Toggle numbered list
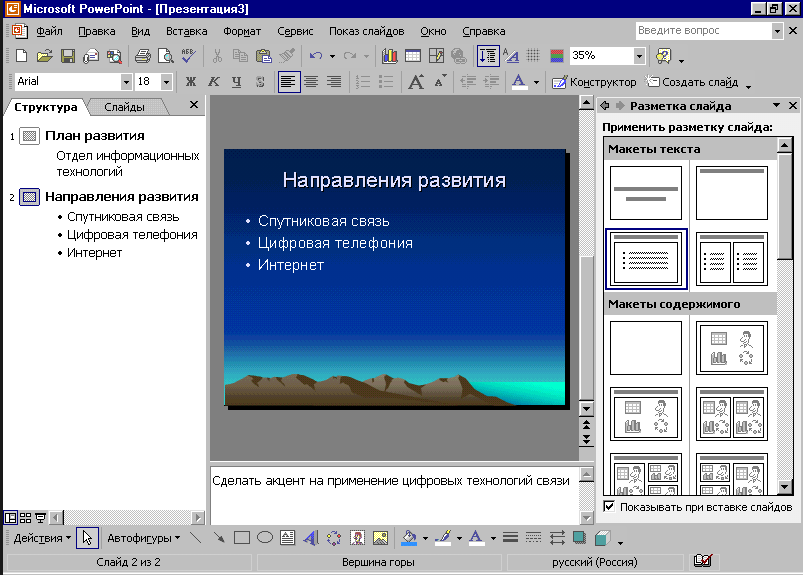Viewport: 803px width, 575px height. pyautogui.click(x=363, y=82)
